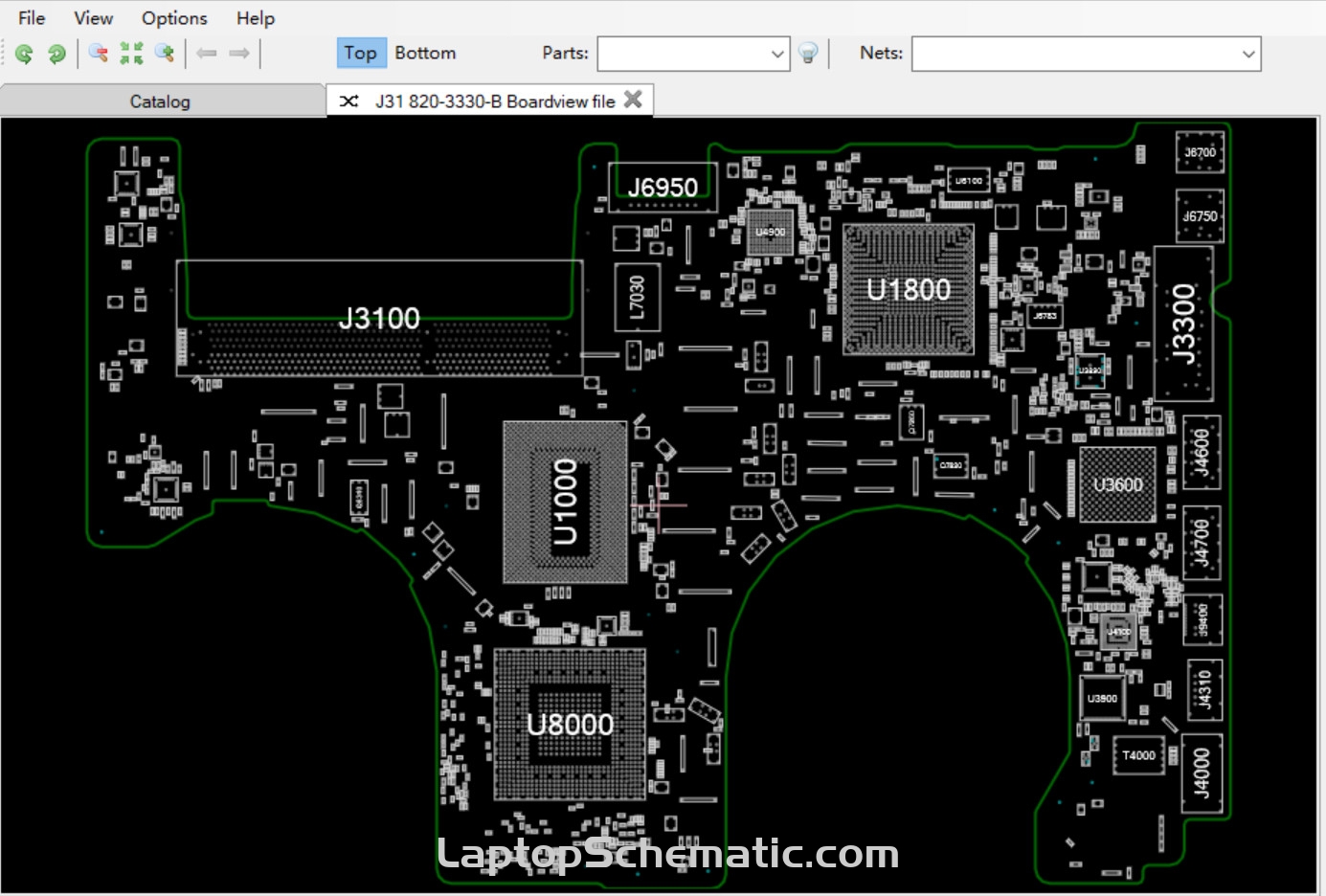Open the Options menu
The image size is (1326, 896).
click(x=174, y=18)
